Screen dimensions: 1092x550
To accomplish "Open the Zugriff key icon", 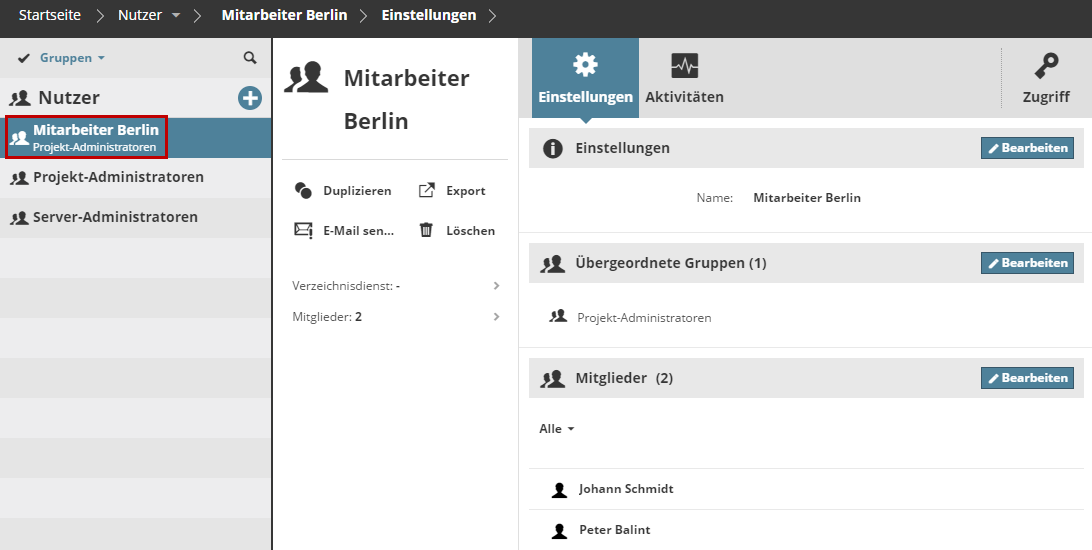I will 1046,67.
